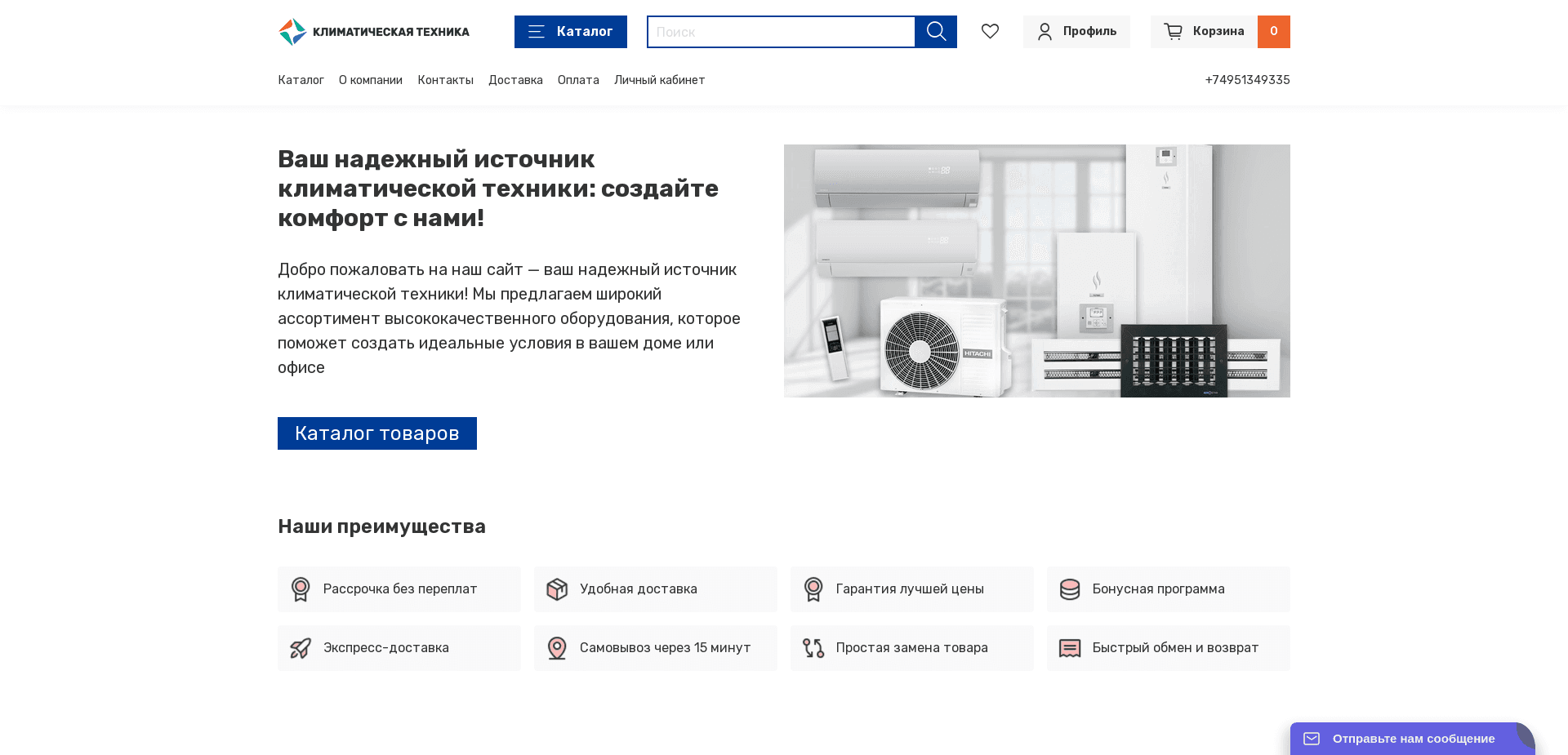Screen dimensions: 1568x755
Task: Click the exchange icon for Простая замена товара
Action: point(814,647)
